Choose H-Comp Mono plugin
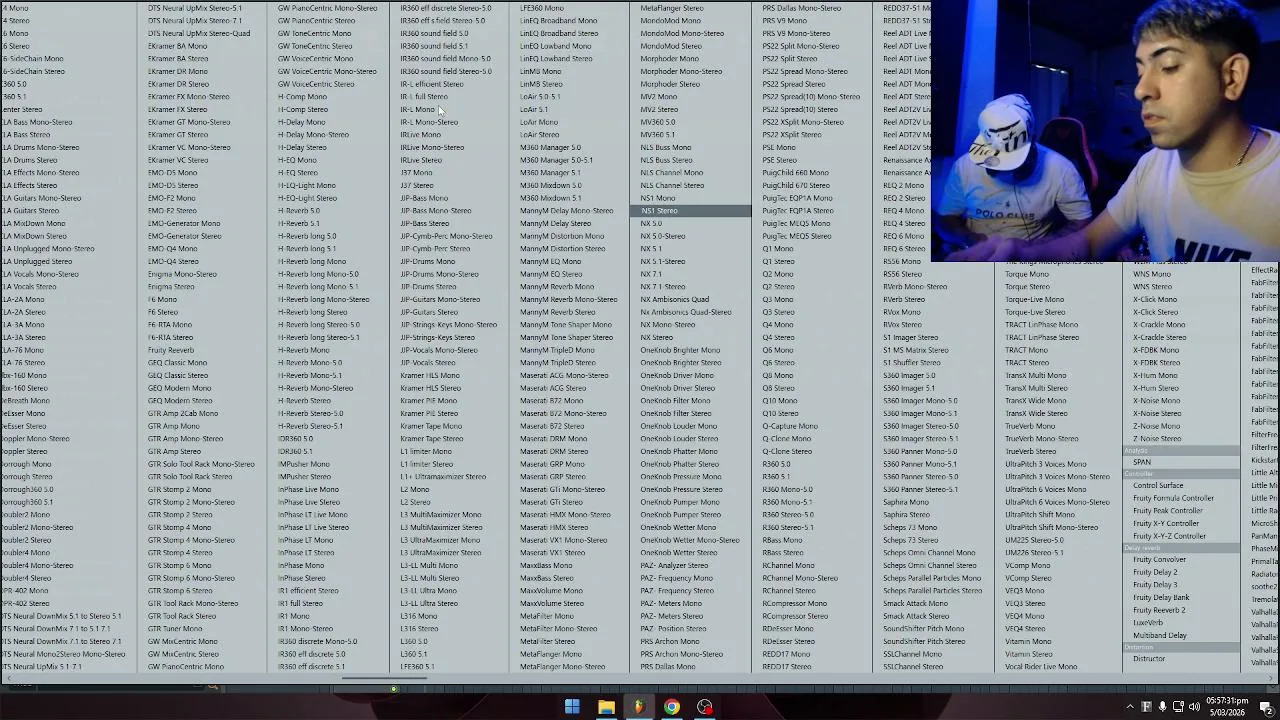Viewport: 1280px width, 720px height. point(302,97)
